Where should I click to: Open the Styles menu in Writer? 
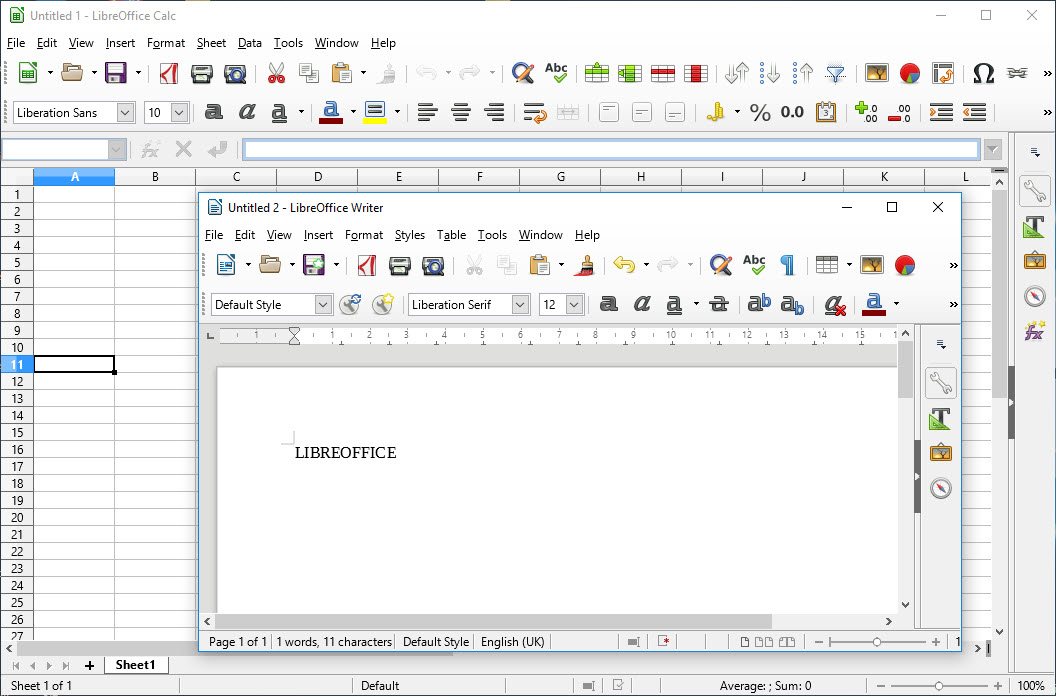click(x=409, y=235)
